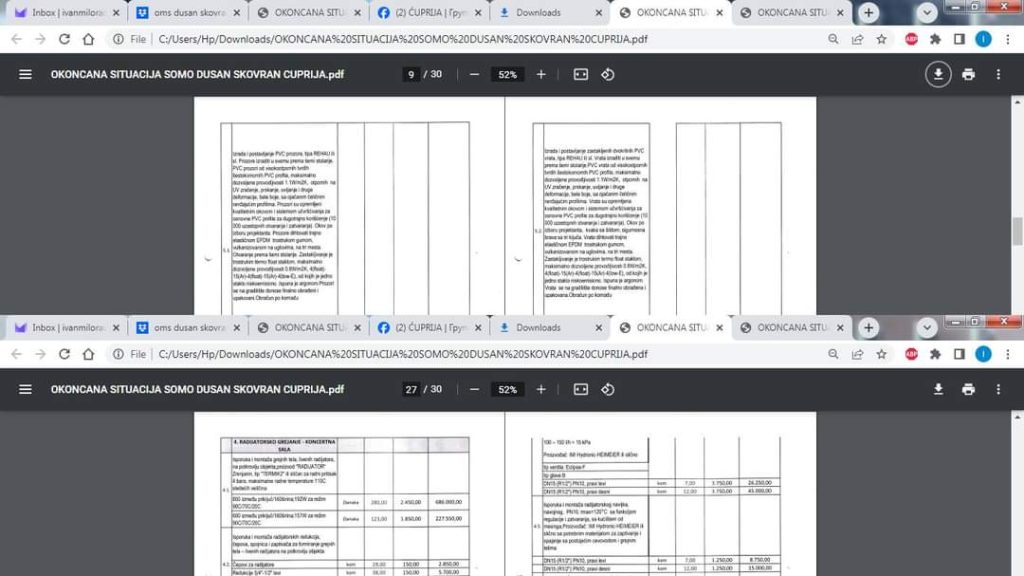Image resolution: width=1024 pixels, height=576 pixels.
Task: Download the PDF in the upper window
Action: [938, 75]
